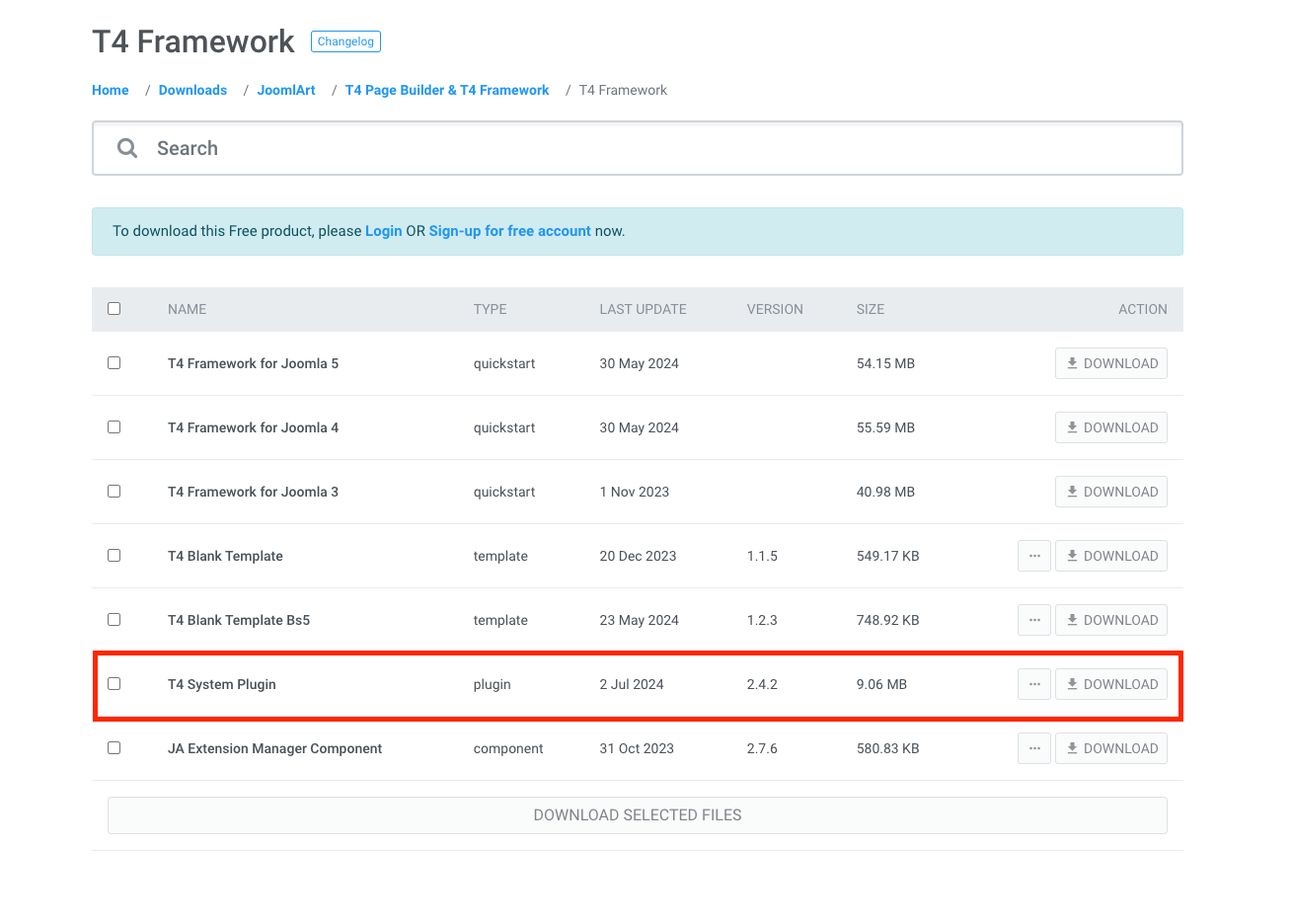The width and height of the screenshot is (1291, 924).
Task: Select T4 Framework for Joomla 5 checkbox
Action: click(x=114, y=363)
